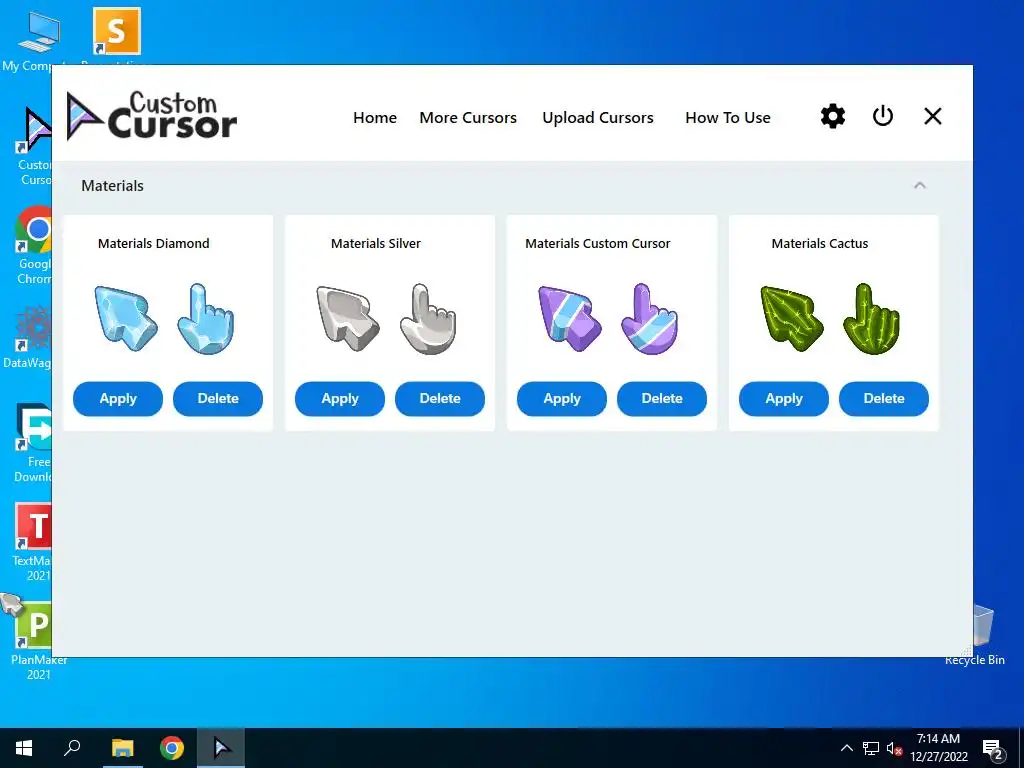Screen dimensions: 1024x768
Task: Click the Materials Cactus title
Action: [820, 244]
